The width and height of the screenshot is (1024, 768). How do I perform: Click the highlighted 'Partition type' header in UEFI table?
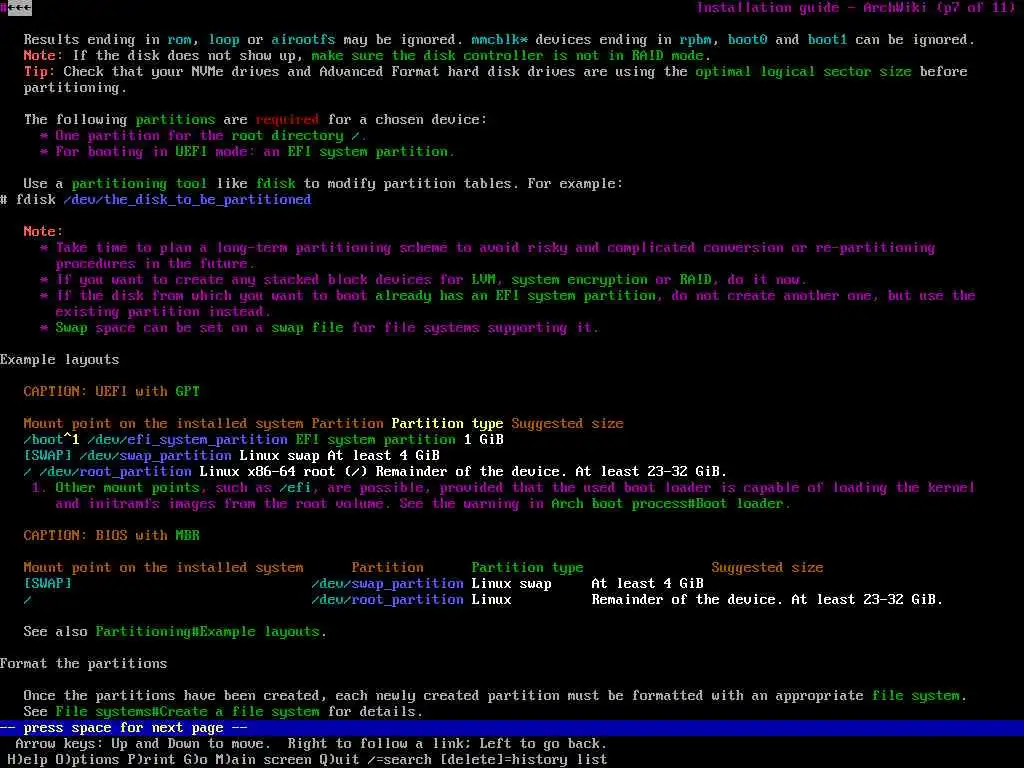pyautogui.click(x=447, y=424)
